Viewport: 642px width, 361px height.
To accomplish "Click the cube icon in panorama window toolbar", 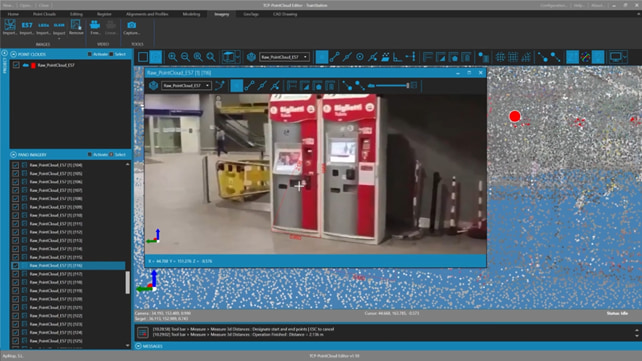I will click(154, 86).
